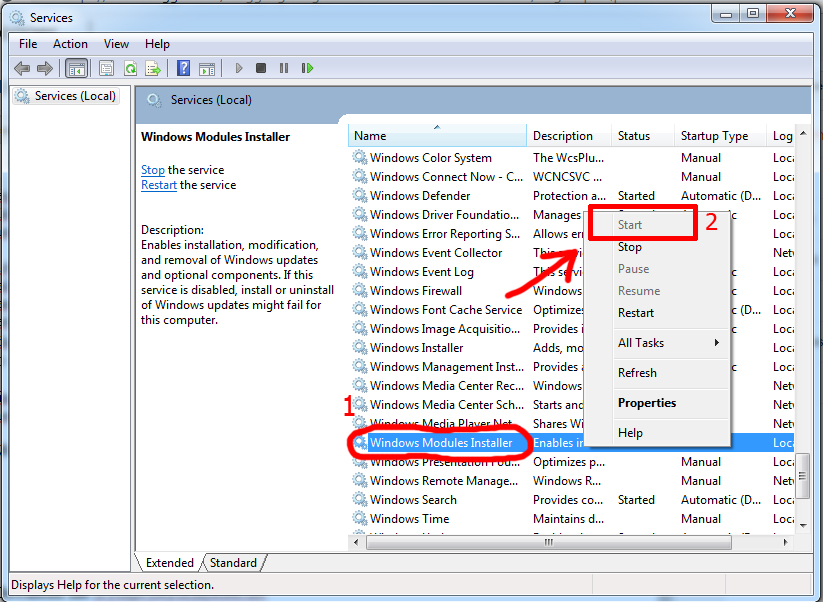Sort by the Name column header

click(437, 136)
